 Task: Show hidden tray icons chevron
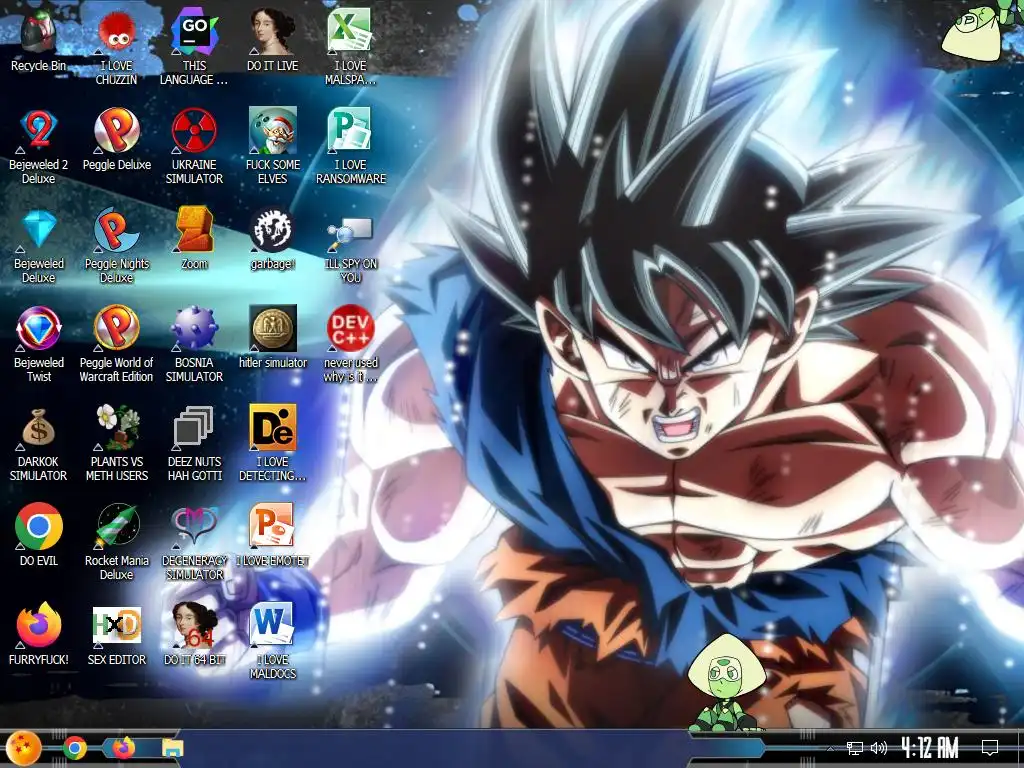[830, 748]
